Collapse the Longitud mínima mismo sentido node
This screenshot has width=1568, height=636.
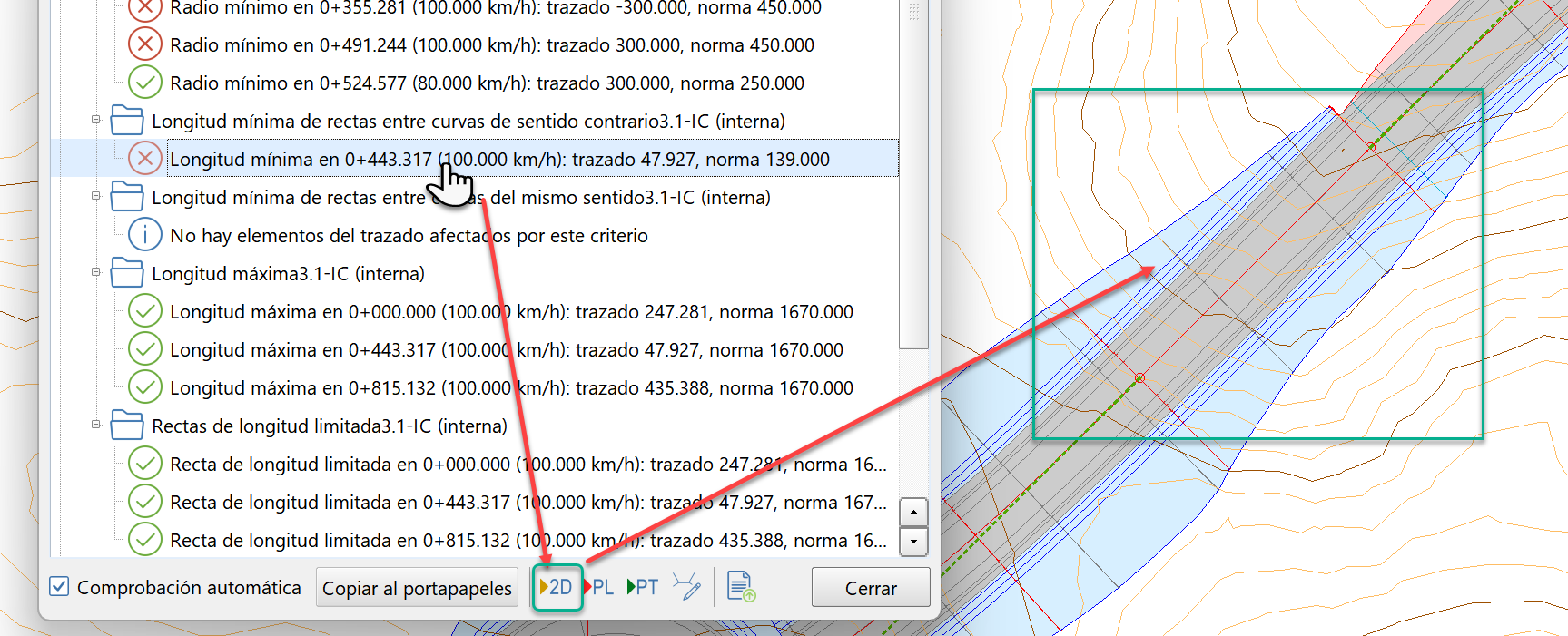click(95, 196)
